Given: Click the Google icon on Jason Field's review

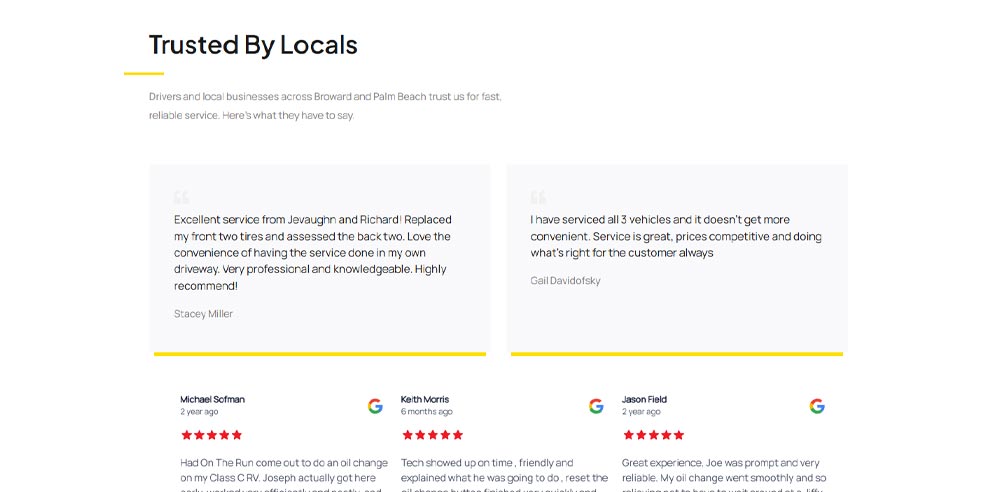Looking at the screenshot, I should pyautogui.click(x=817, y=406).
